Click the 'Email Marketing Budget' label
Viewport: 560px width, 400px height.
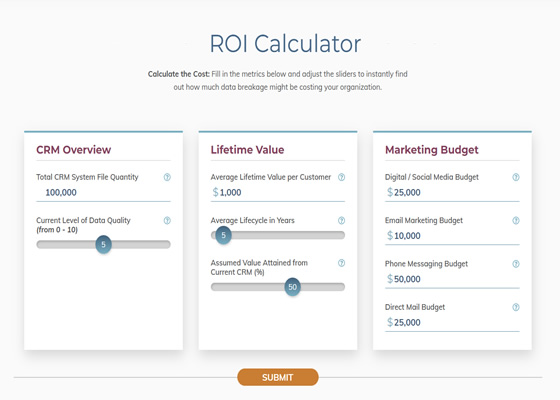[424, 220]
